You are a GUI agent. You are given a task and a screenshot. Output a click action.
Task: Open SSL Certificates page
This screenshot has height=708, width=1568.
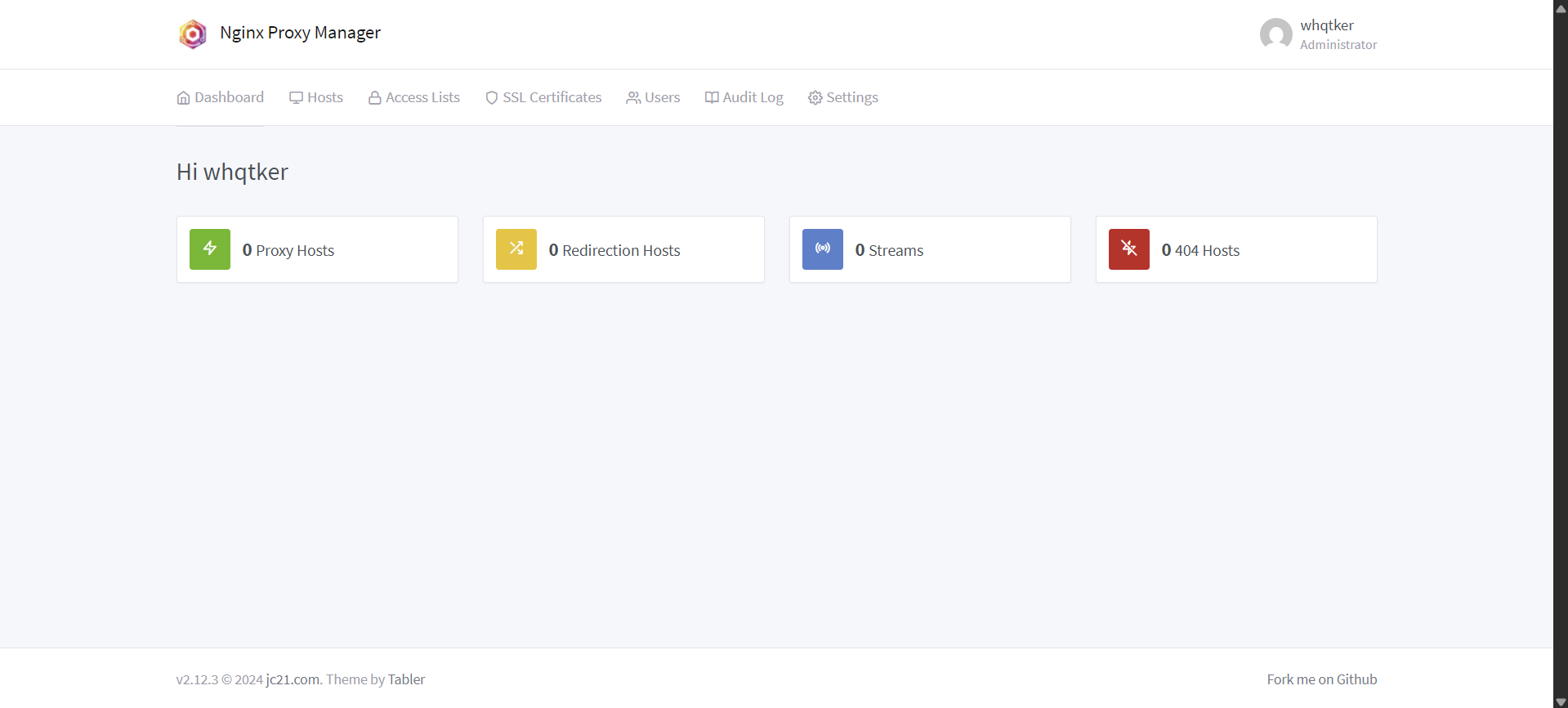(x=543, y=97)
